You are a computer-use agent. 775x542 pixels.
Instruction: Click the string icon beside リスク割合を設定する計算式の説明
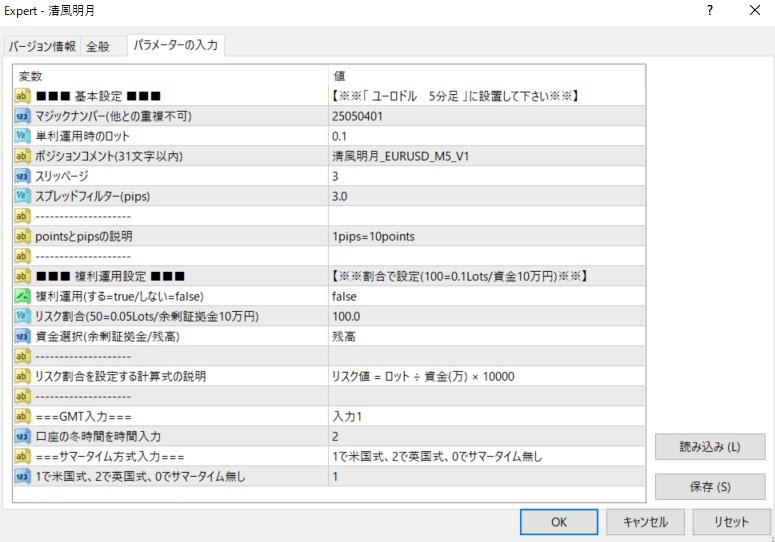tap(22, 376)
